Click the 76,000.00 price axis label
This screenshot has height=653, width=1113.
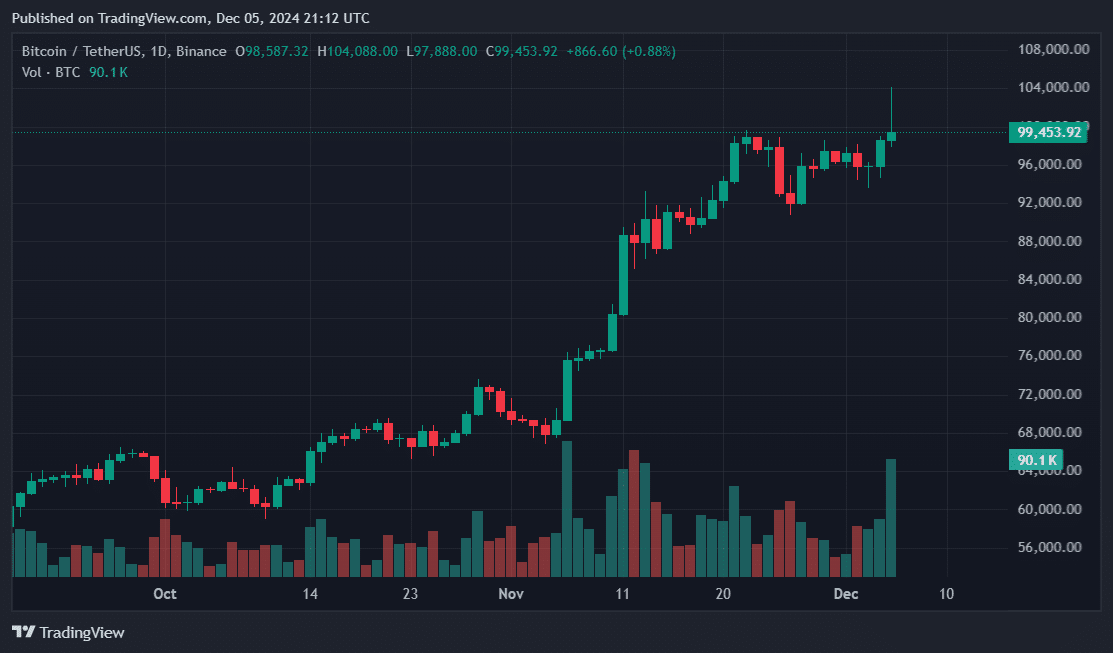click(x=1050, y=356)
